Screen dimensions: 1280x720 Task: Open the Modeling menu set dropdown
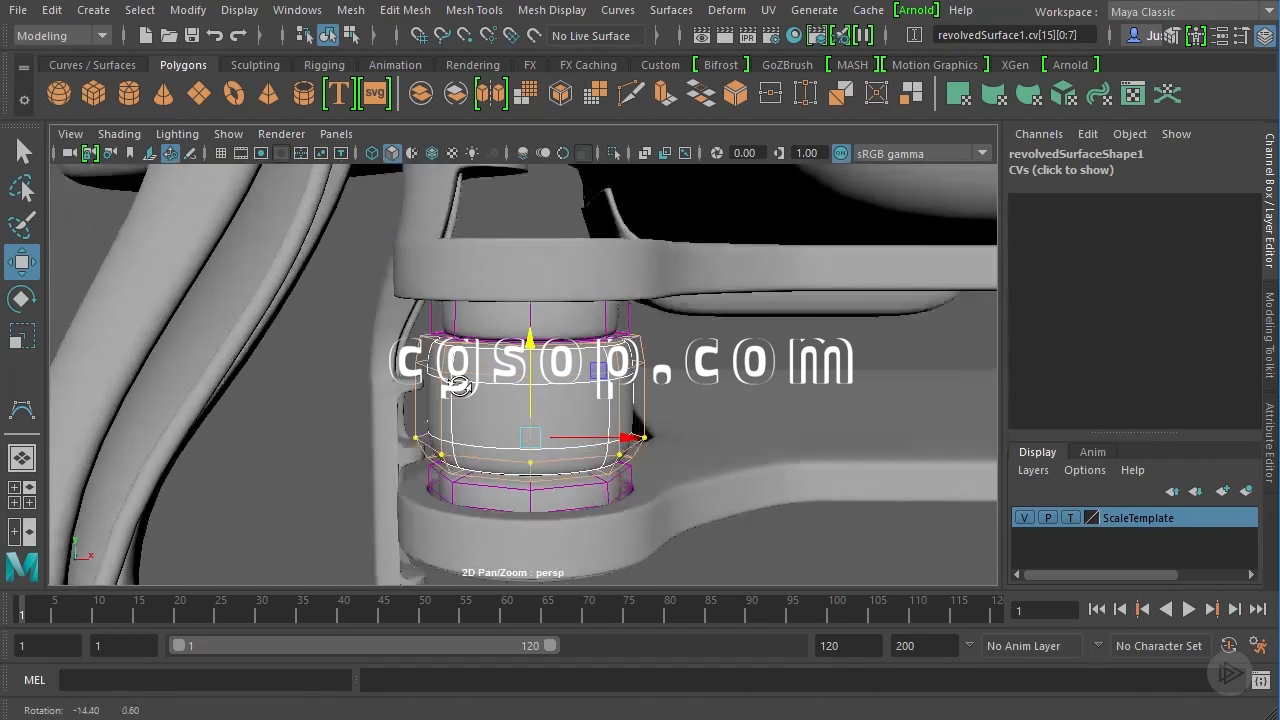click(x=62, y=35)
